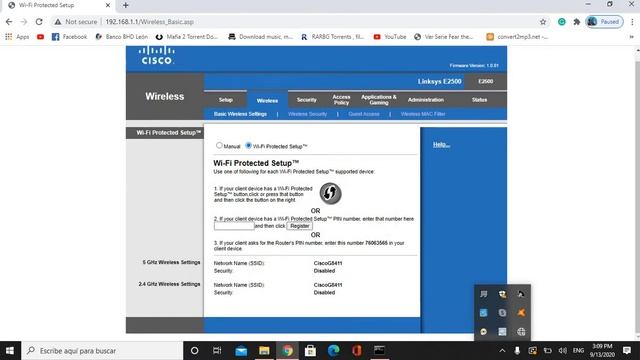The height and width of the screenshot is (360, 640).
Task: Open a new browser tab
Action: (x=126, y=5)
